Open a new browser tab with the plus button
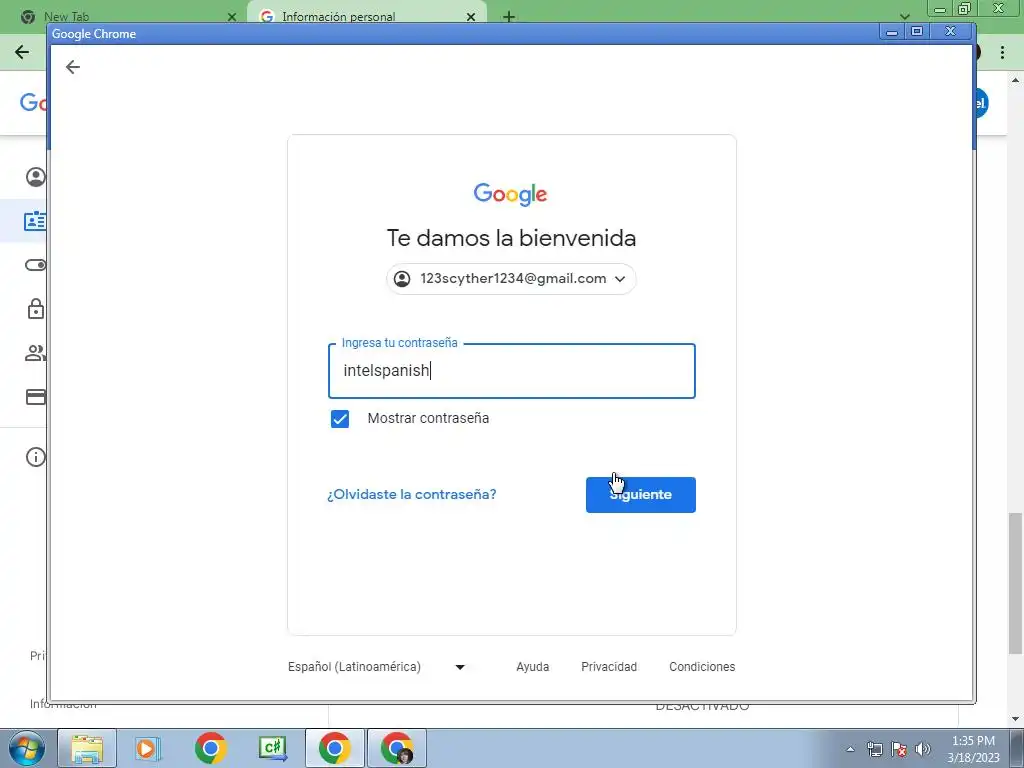 click(509, 17)
